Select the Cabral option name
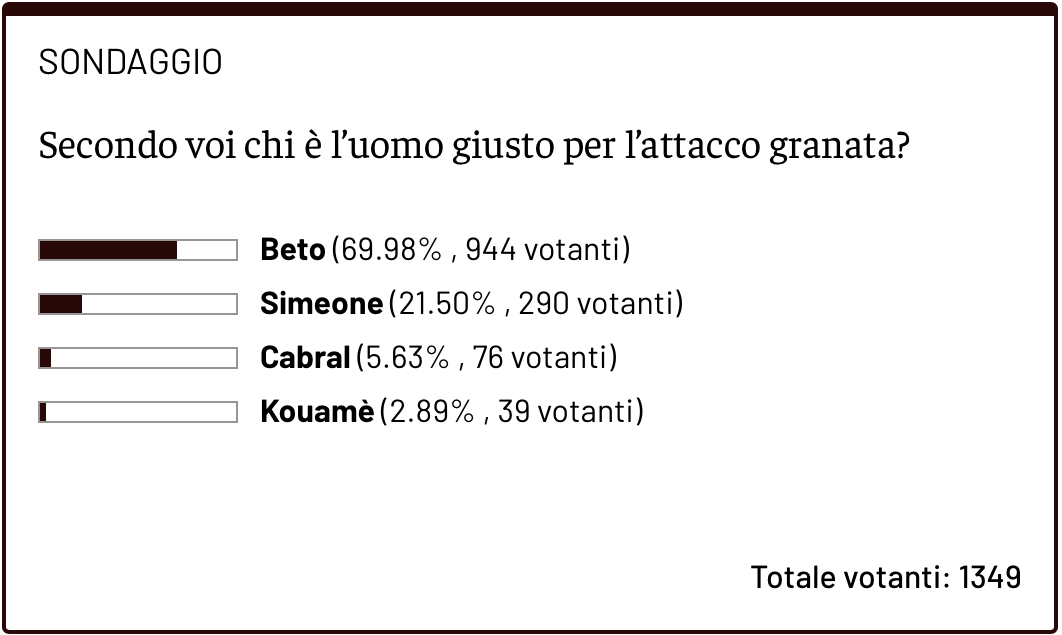Screen dimensions: 1062x635 coord(305,358)
